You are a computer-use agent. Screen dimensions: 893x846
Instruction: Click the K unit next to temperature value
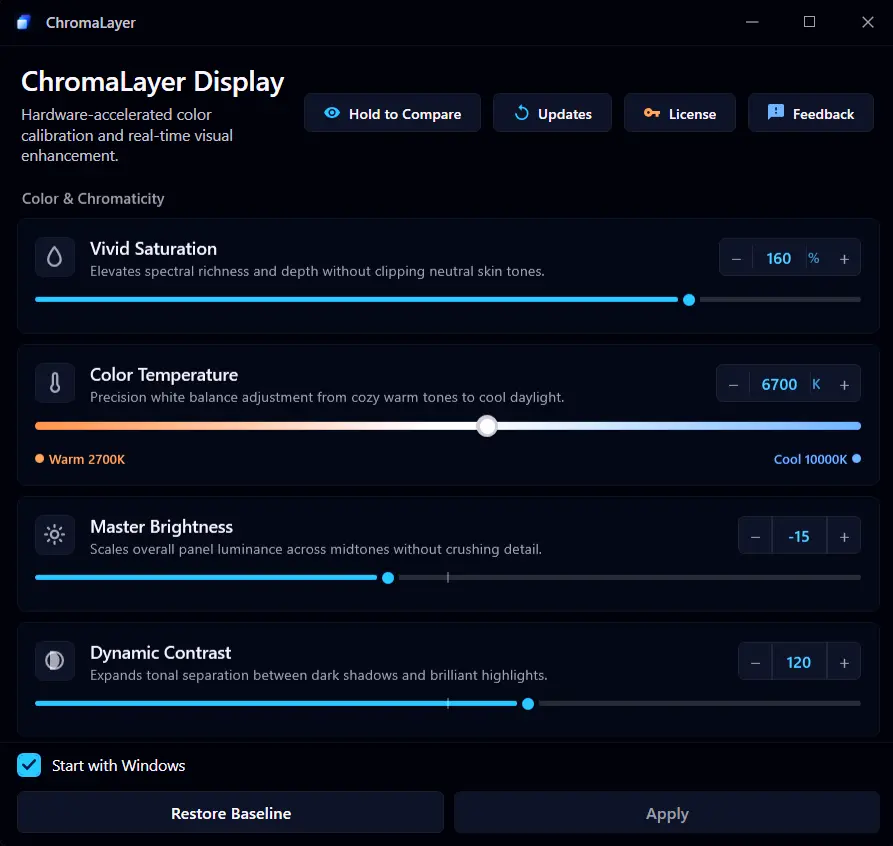pyautogui.click(x=816, y=385)
